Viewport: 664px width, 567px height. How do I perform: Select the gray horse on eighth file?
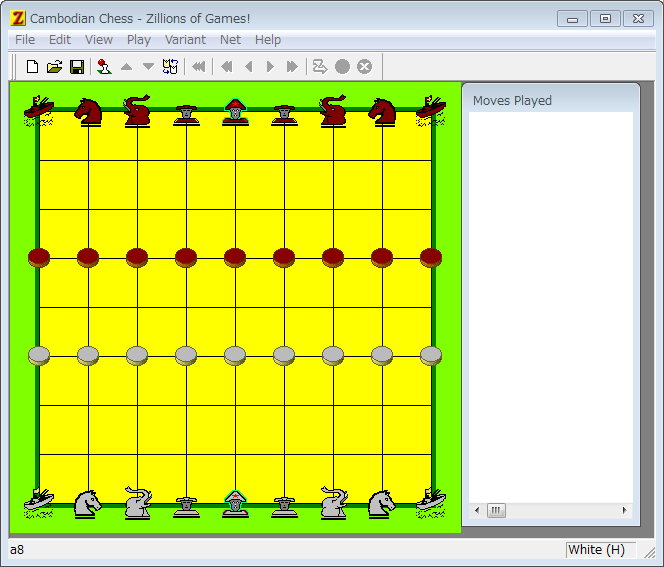pyautogui.click(x=382, y=504)
